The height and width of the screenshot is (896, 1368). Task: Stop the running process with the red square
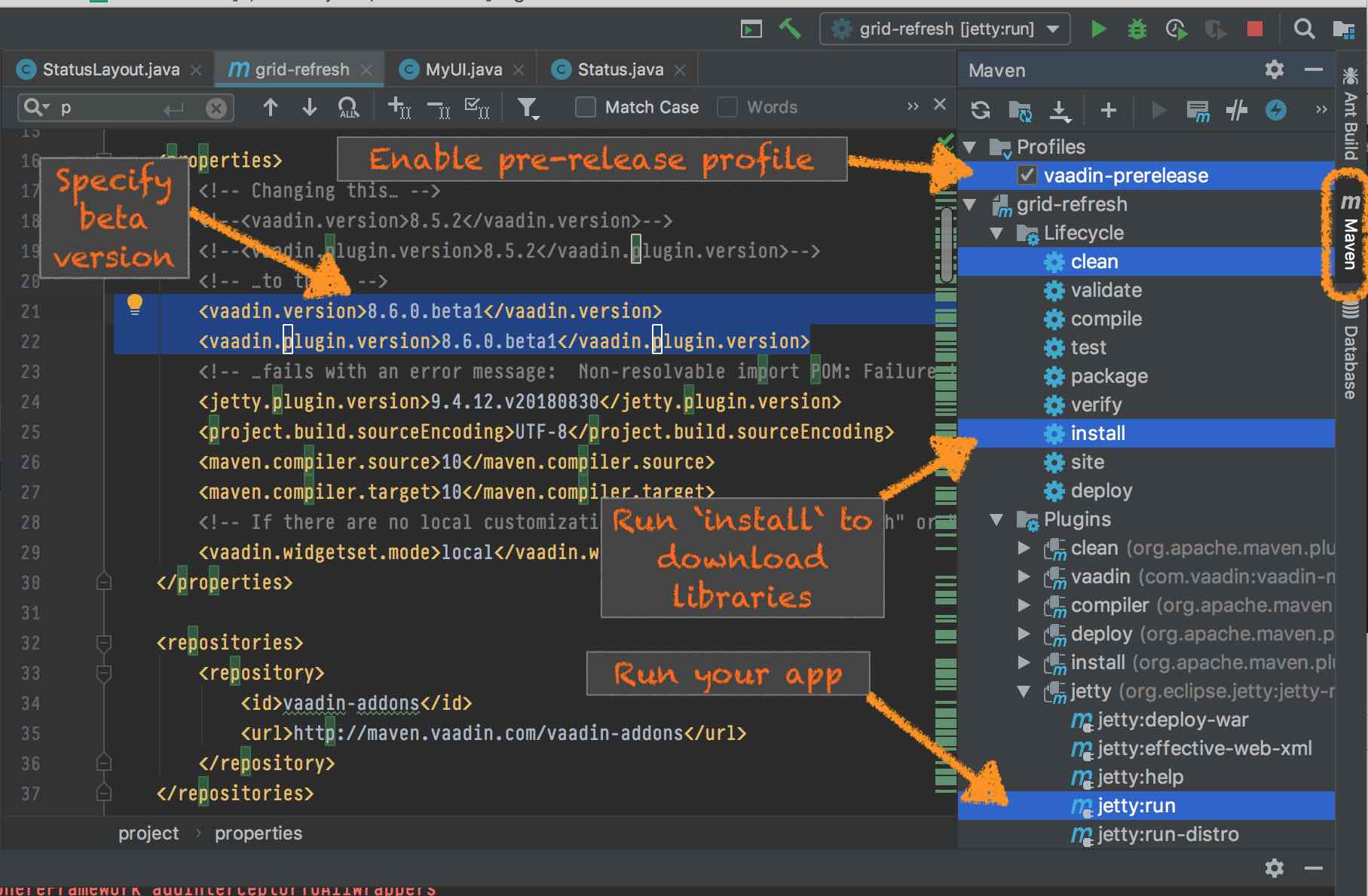coord(1254,29)
